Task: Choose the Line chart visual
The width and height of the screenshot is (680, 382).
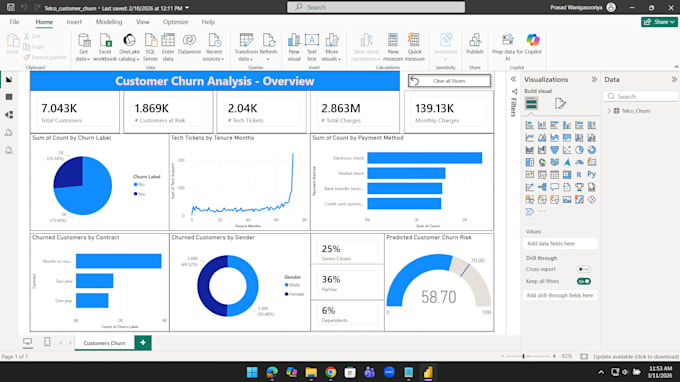Action: click(x=530, y=137)
